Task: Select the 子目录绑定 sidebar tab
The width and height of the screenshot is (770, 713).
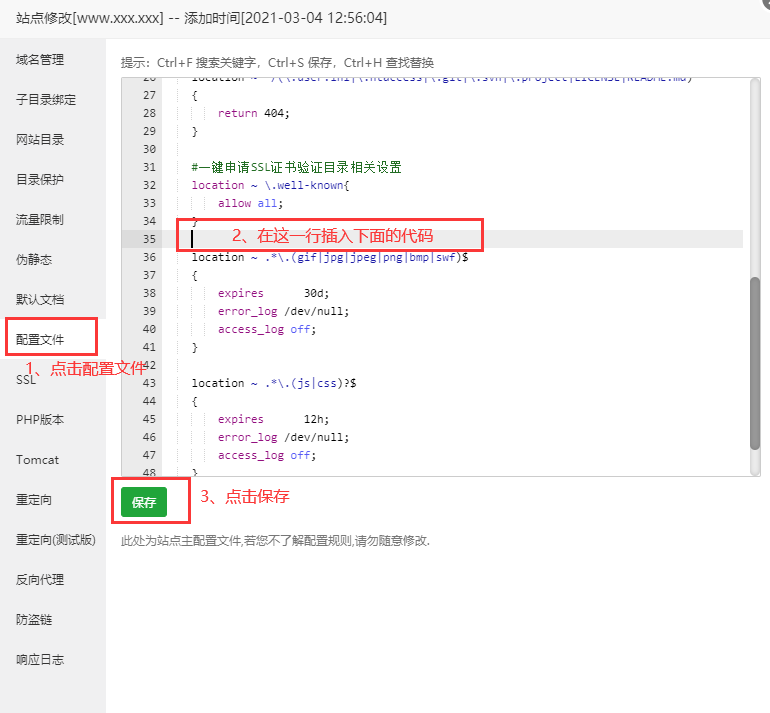Action: pyautogui.click(x=46, y=100)
